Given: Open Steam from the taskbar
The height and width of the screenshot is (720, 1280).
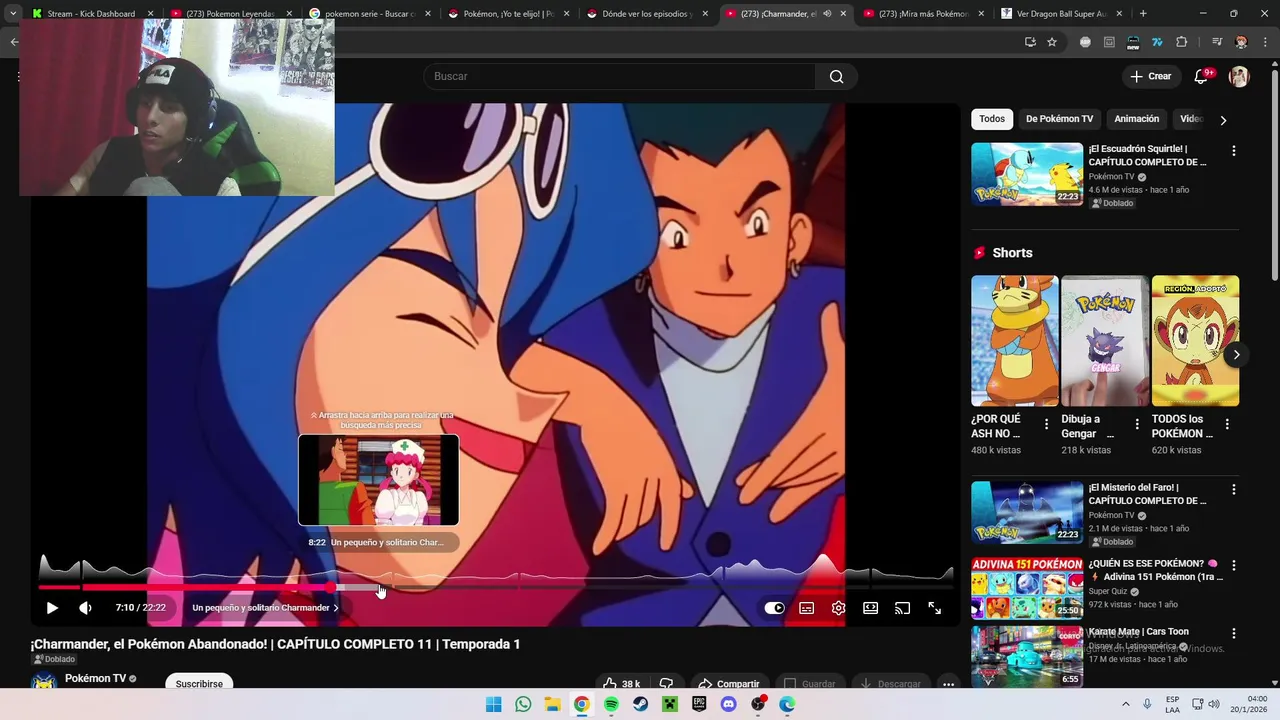Looking at the screenshot, I should 640,704.
